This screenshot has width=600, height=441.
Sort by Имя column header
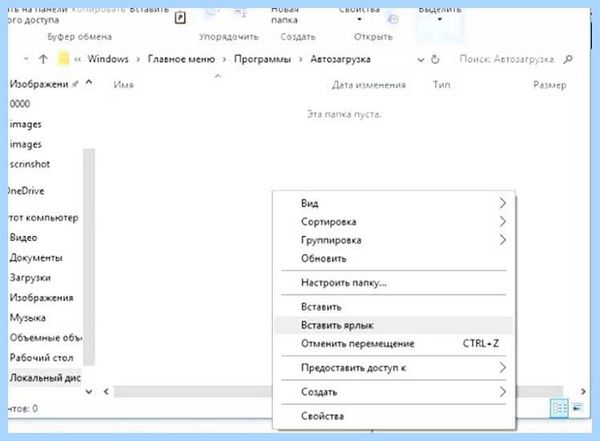point(123,85)
